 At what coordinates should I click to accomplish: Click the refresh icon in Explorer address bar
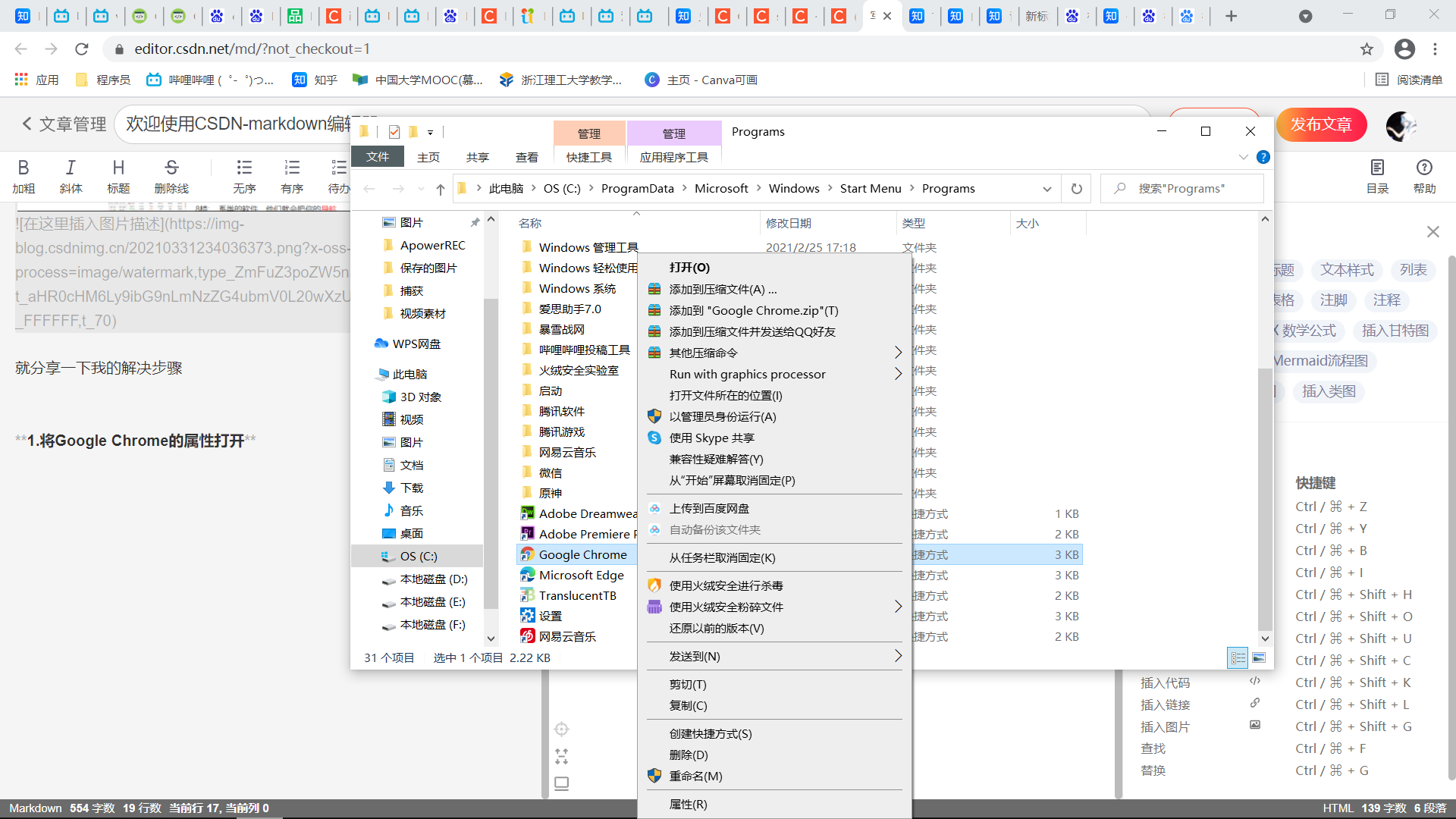tap(1076, 188)
